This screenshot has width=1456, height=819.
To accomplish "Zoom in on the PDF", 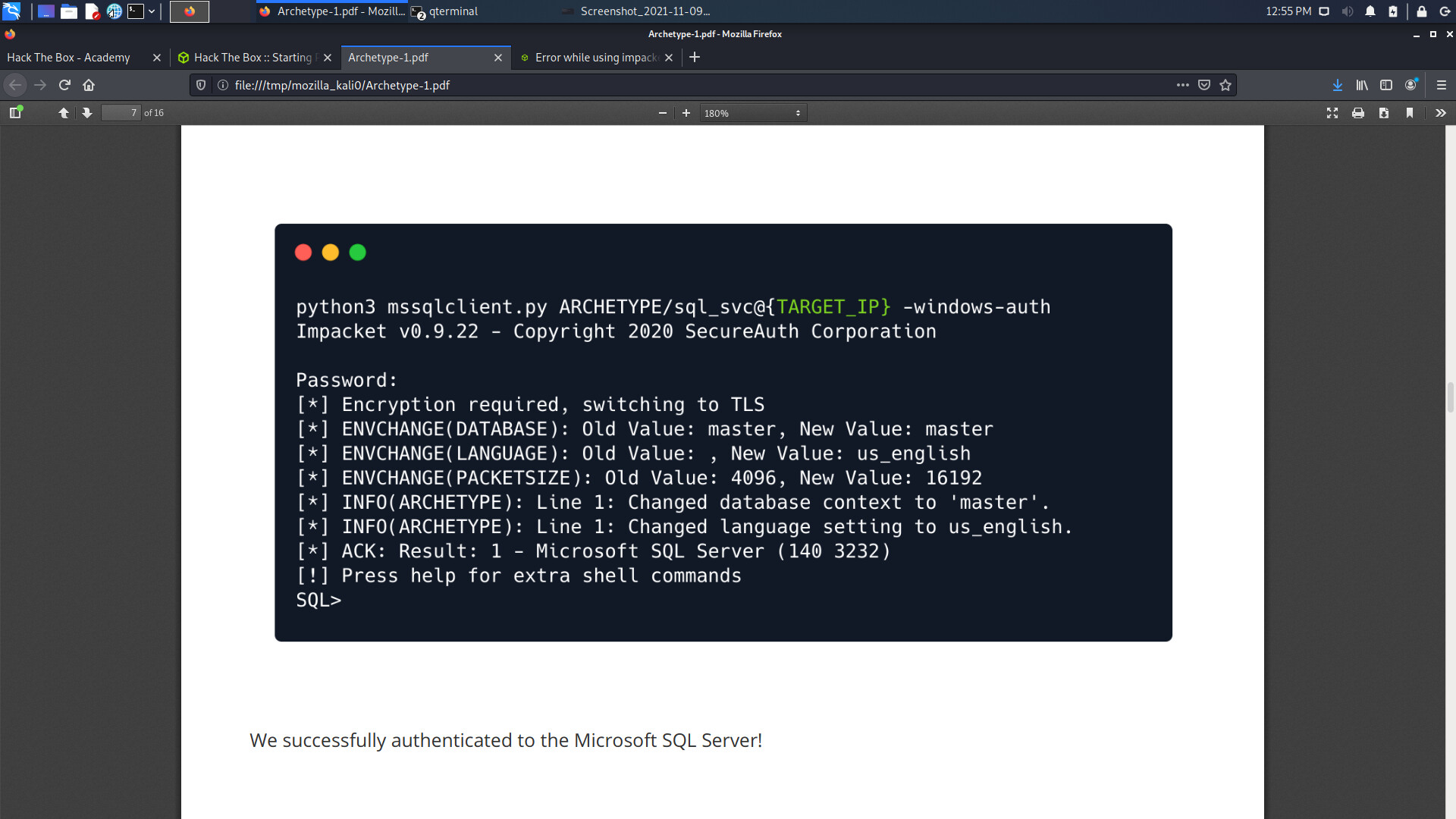I will (686, 113).
